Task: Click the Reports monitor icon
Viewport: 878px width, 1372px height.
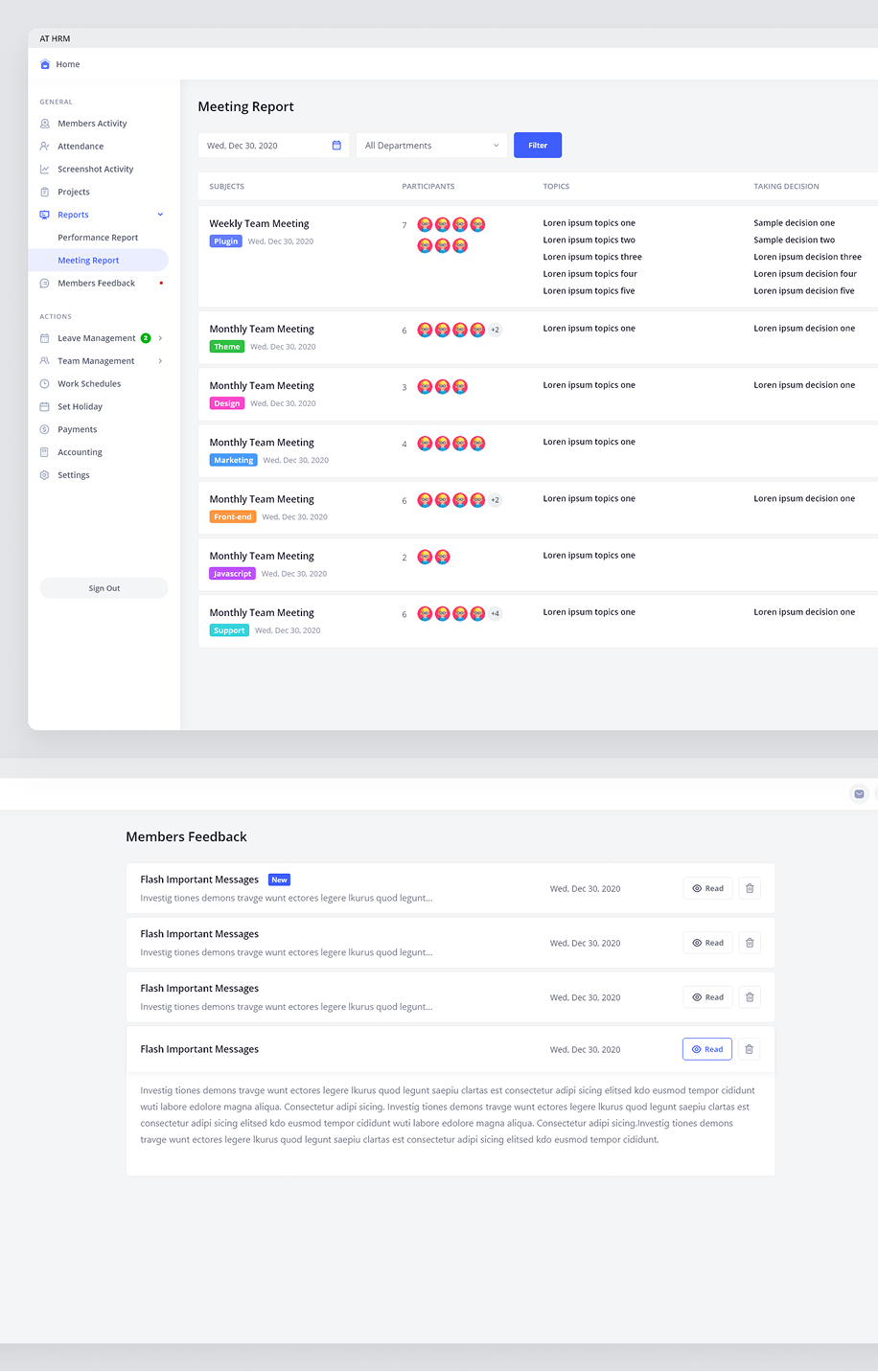Action: pyautogui.click(x=44, y=215)
